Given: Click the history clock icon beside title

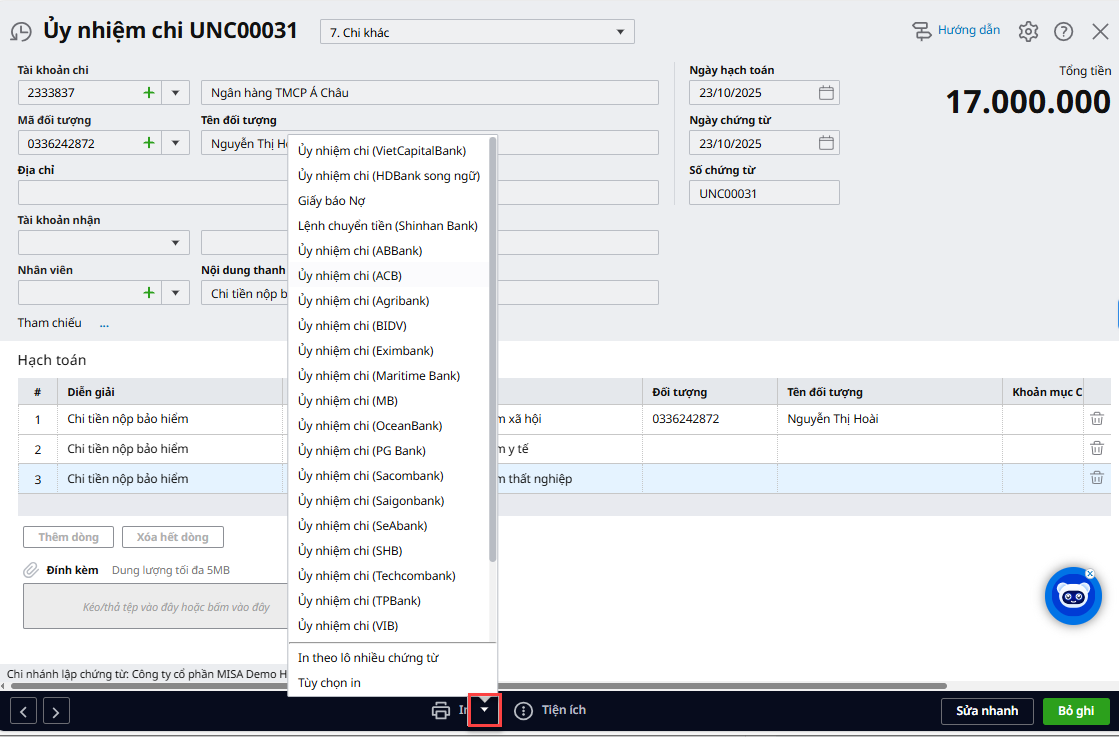Looking at the screenshot, I should pos(21,32).
